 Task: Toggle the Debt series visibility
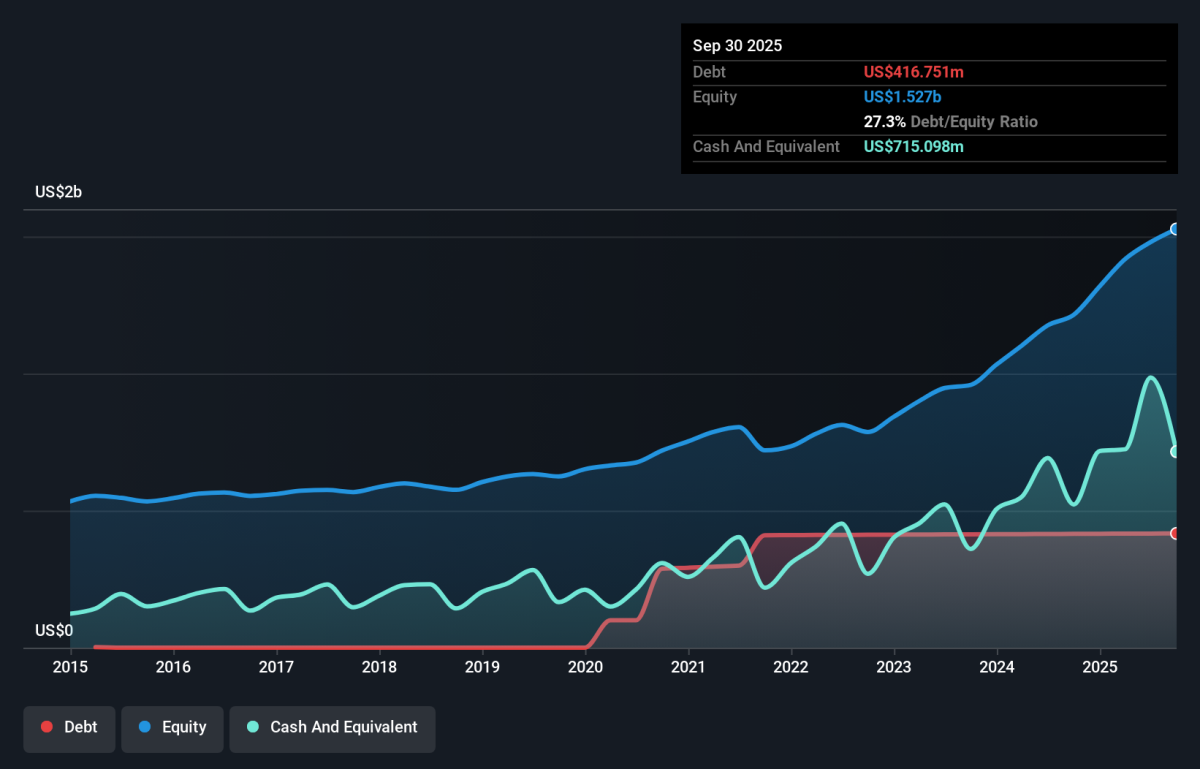(x=69, y=728)
